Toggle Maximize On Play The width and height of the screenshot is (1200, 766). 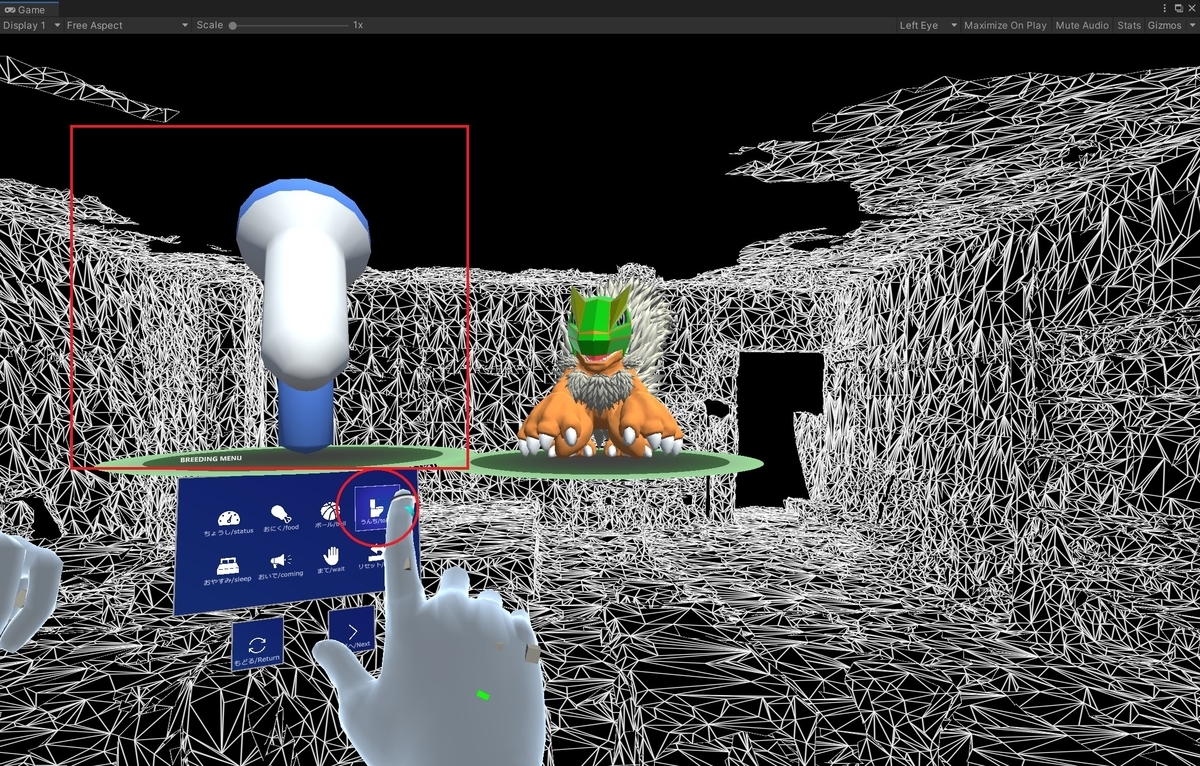[1005, 25]
